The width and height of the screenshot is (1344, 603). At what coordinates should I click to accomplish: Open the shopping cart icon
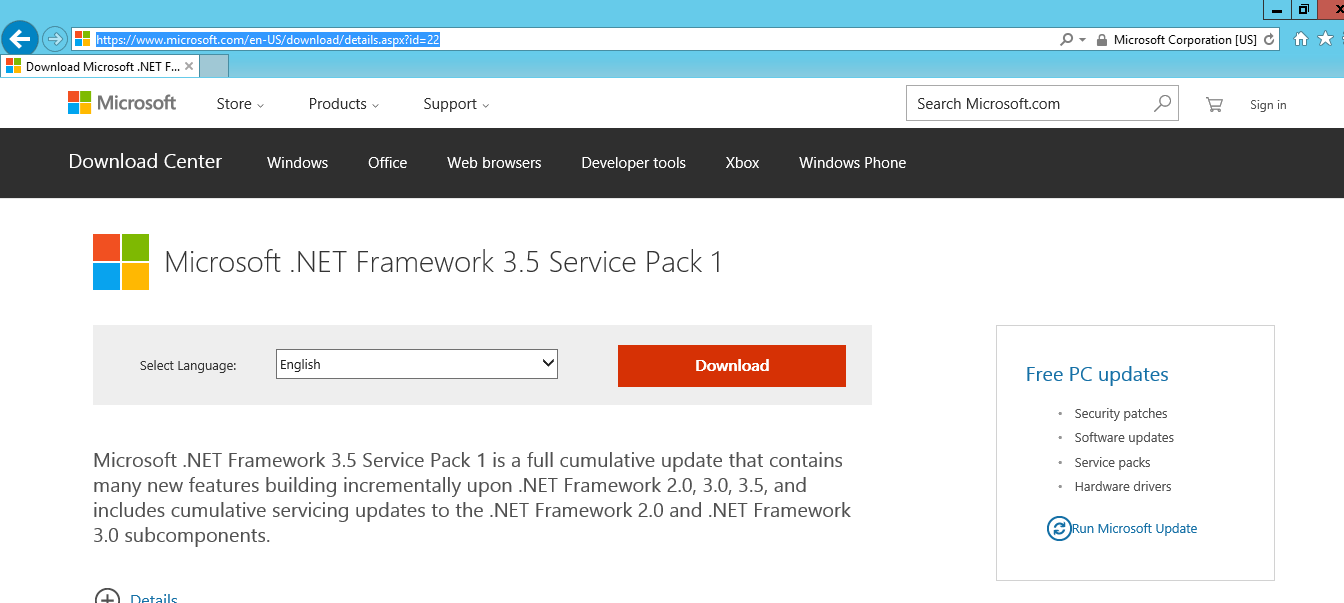click(1214, 104)
